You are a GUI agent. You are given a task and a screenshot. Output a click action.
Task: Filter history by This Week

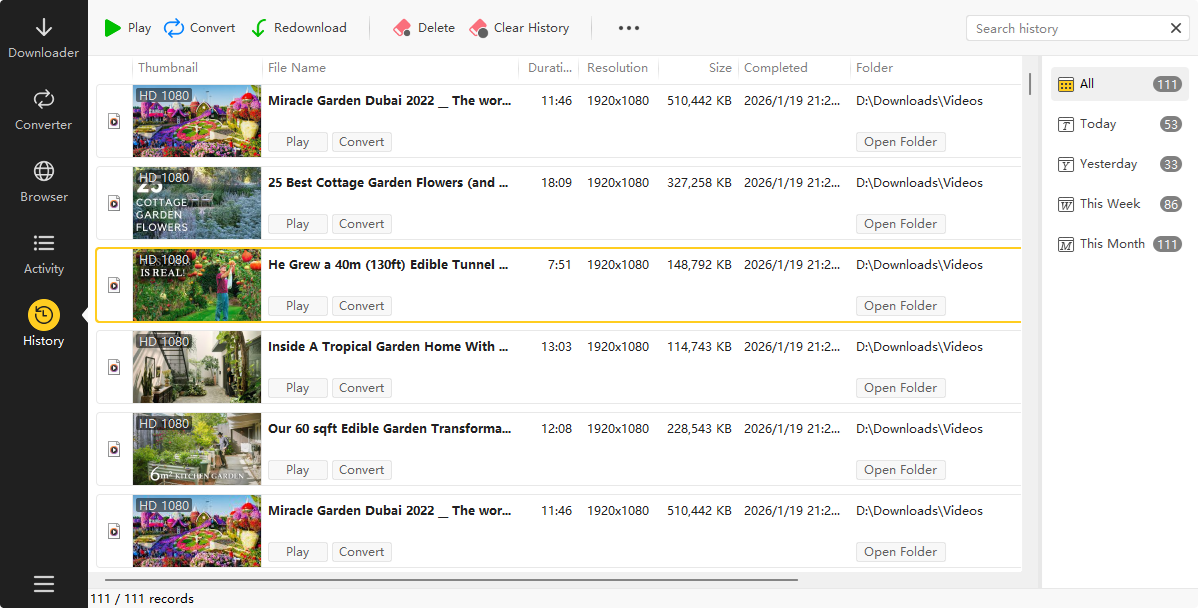click(x=1109, y=204)
